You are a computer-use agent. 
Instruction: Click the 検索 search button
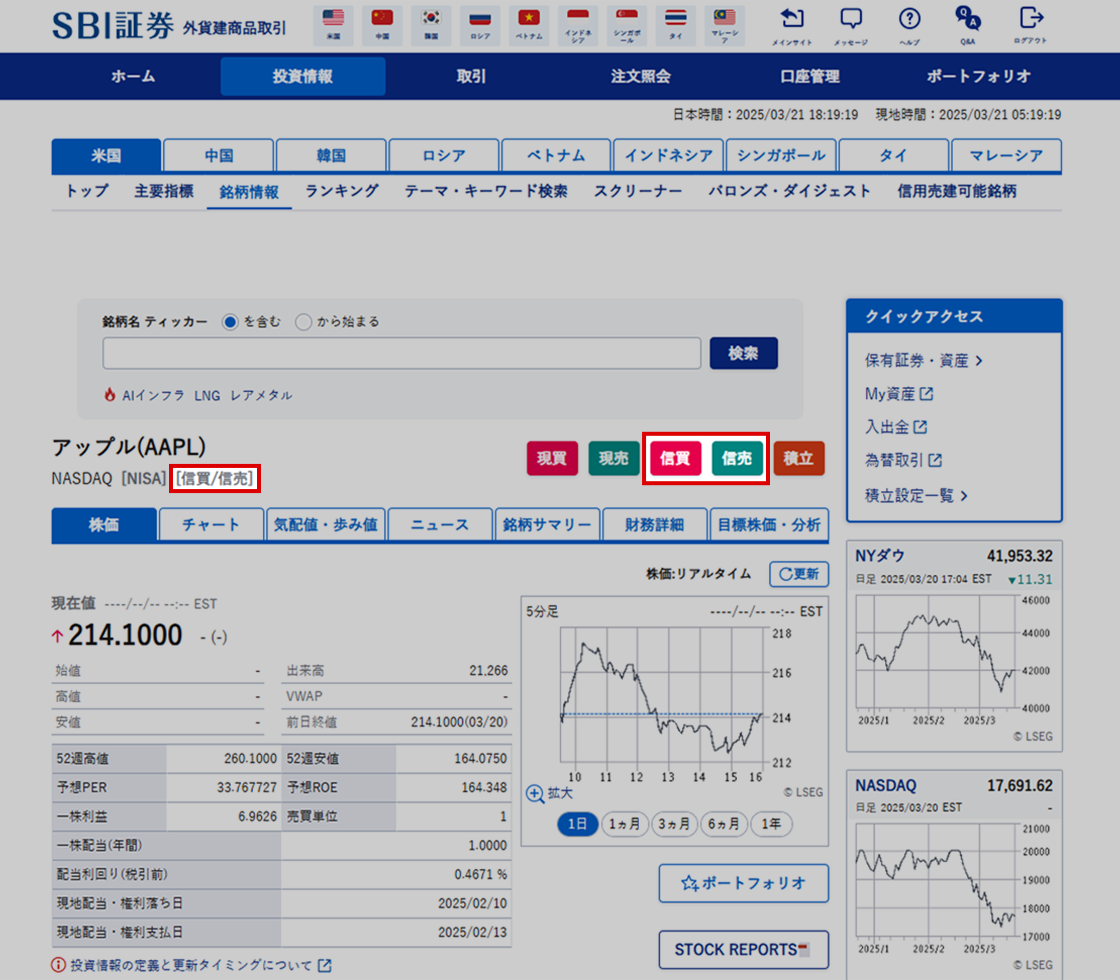pyautogui.click(x=744, y=354)
